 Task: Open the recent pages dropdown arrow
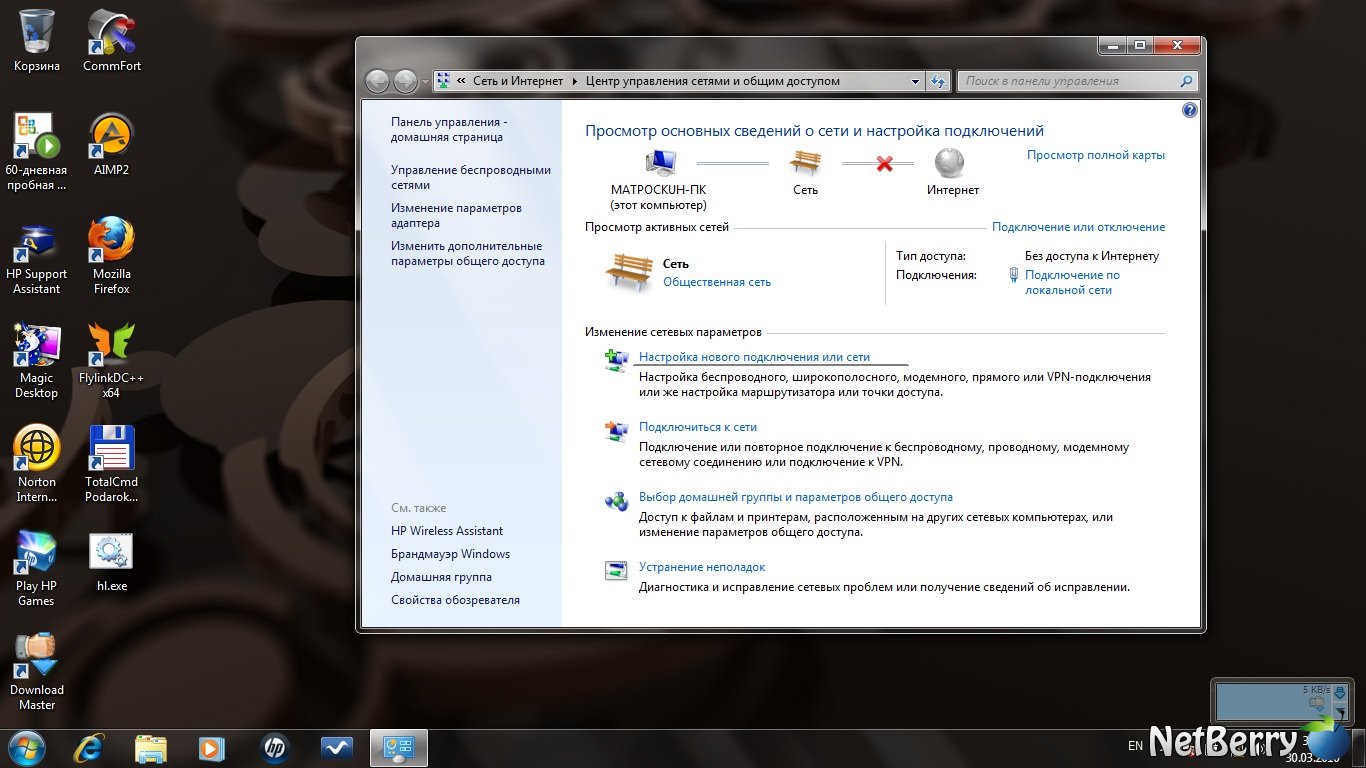(x=425, y=82)
